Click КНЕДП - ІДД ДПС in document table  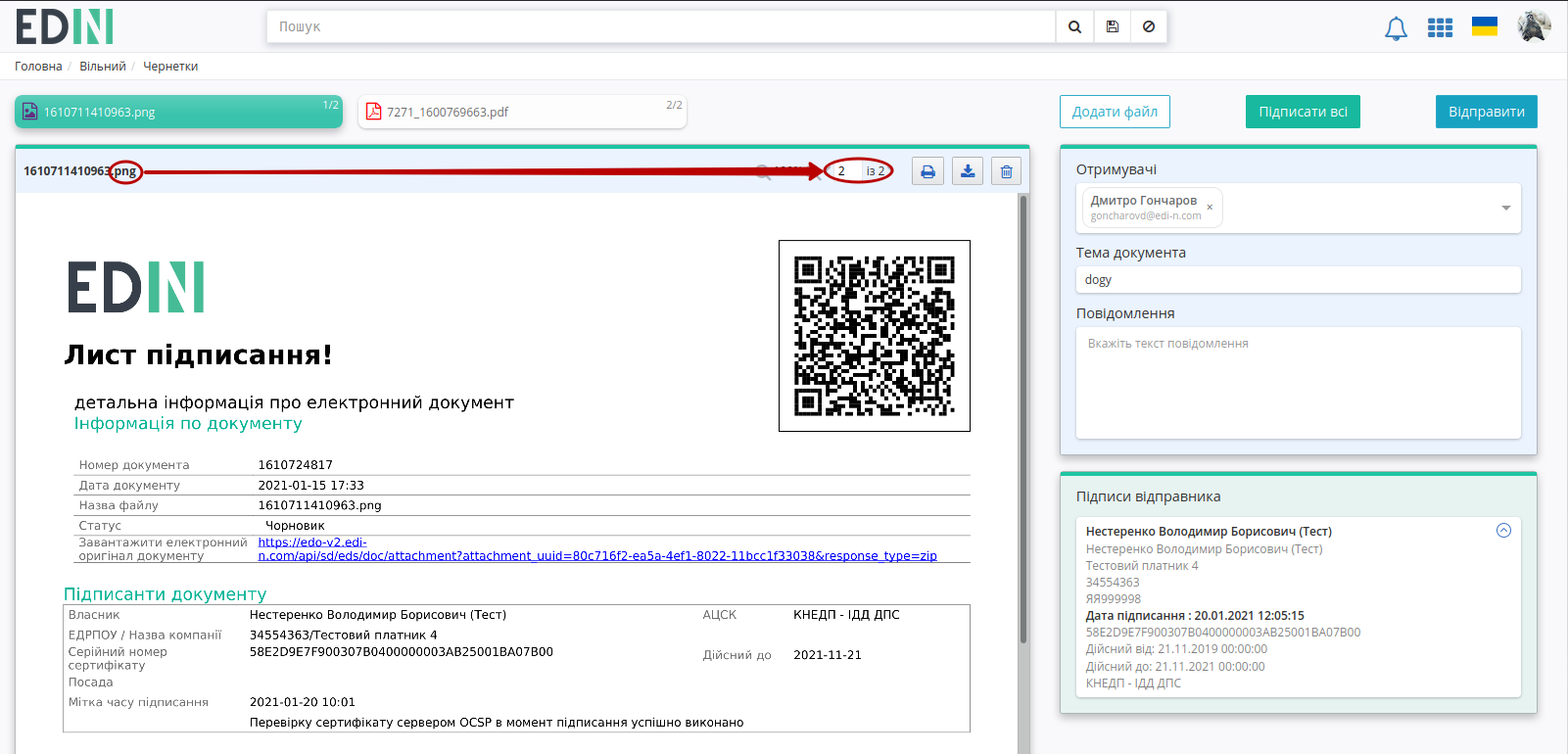846,615
